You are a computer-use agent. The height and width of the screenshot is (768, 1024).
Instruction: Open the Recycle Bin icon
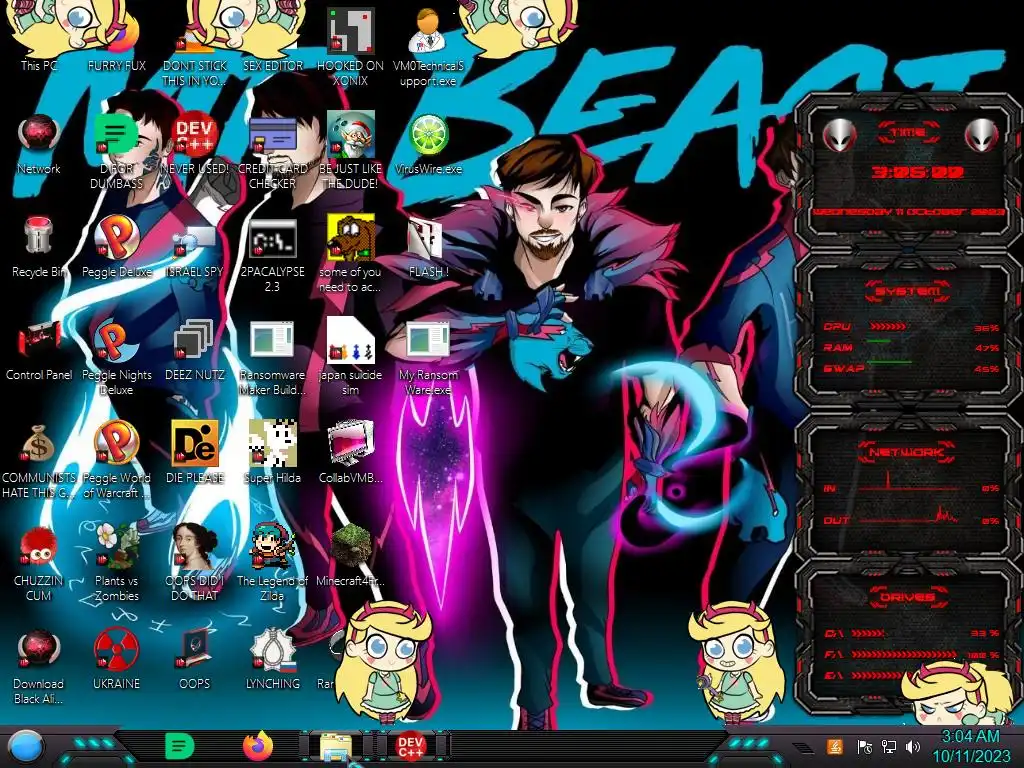39,247
